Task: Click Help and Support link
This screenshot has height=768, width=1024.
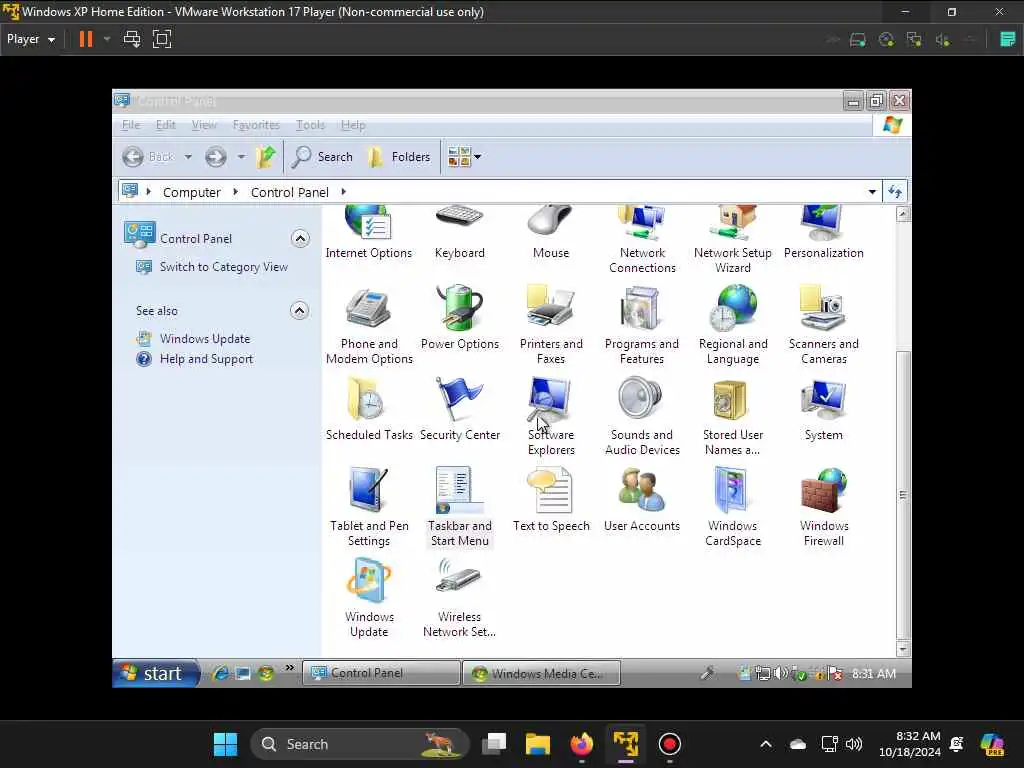Action: tap(206, 359)
